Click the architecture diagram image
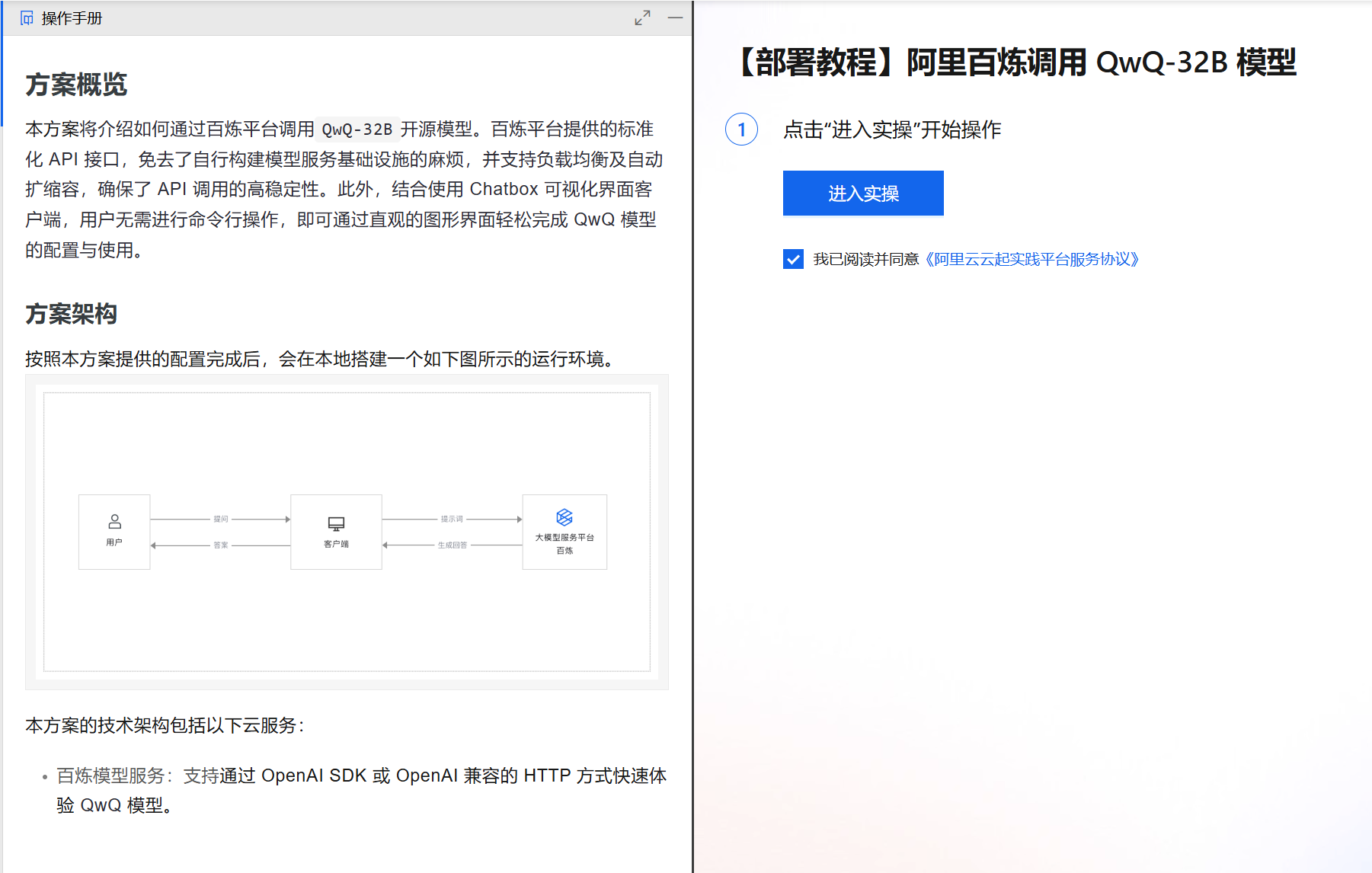The width and height of the screenshot is (1372, 873). 347,532
